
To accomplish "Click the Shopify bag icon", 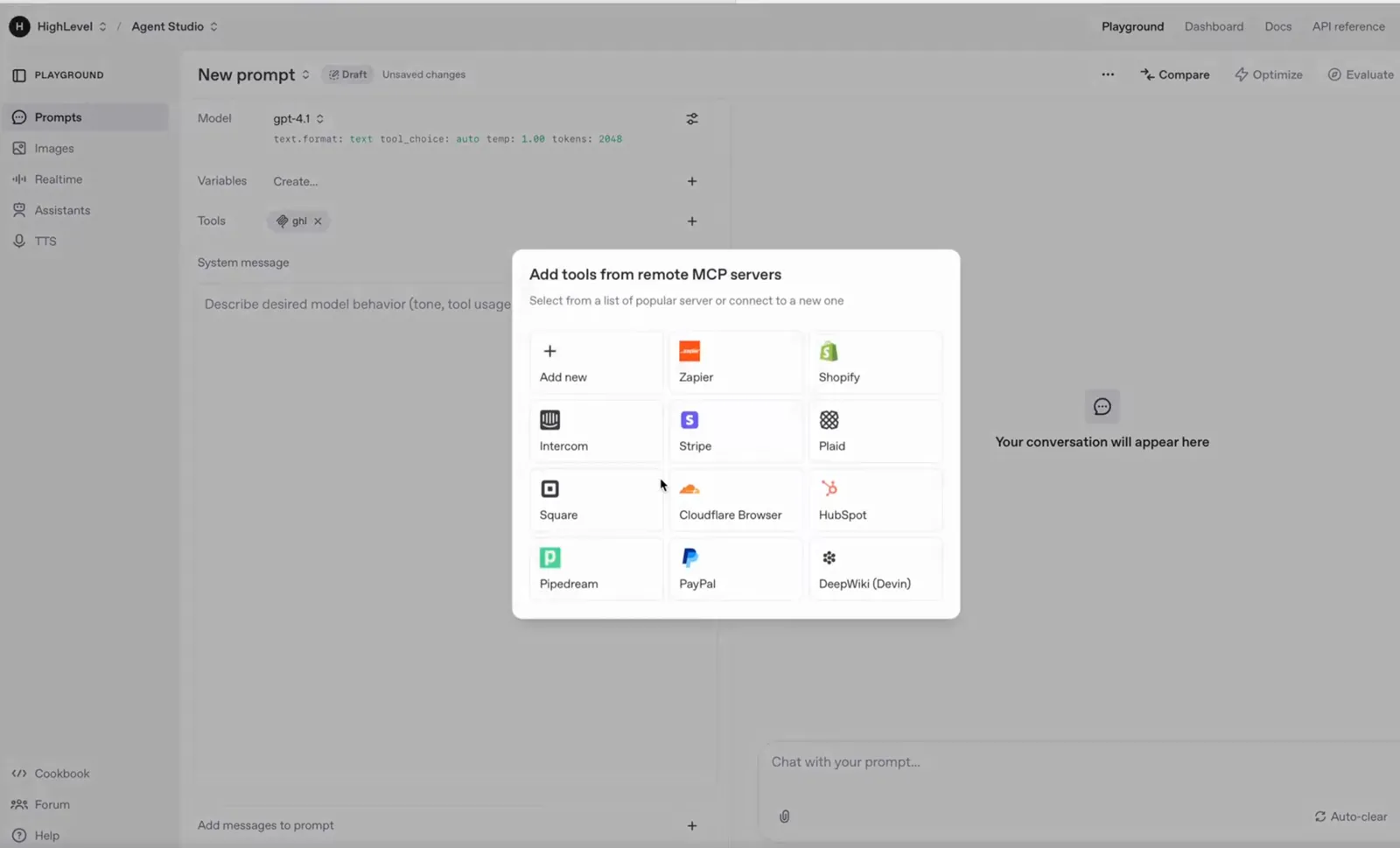I will point(829,351).
